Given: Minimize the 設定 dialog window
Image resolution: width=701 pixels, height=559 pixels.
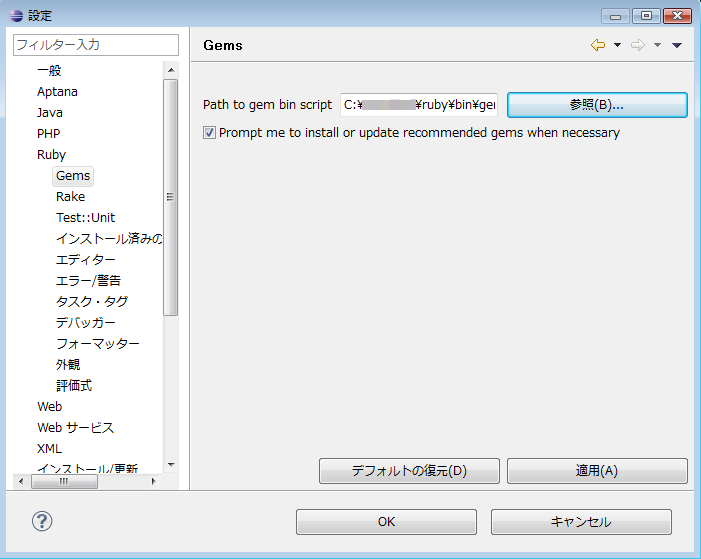Looking at the screenshot, I should [x=615, y=16].
